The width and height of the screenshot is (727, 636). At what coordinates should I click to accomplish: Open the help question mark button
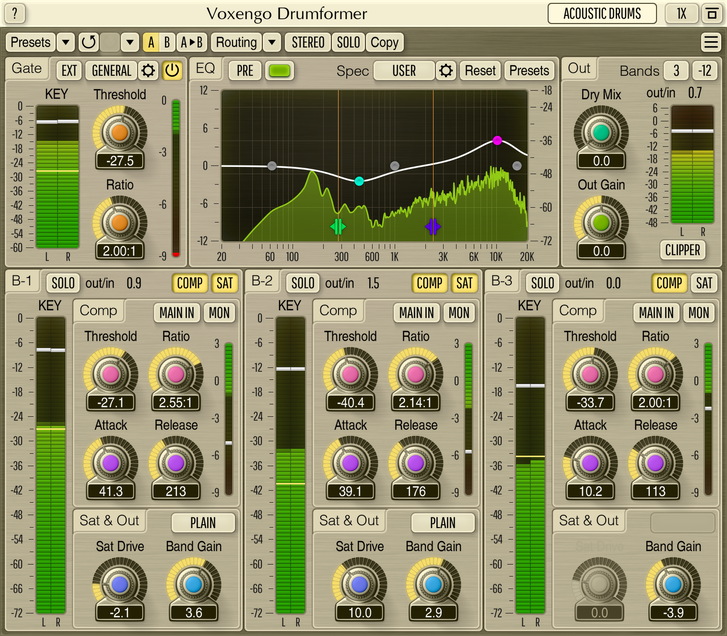15,13
